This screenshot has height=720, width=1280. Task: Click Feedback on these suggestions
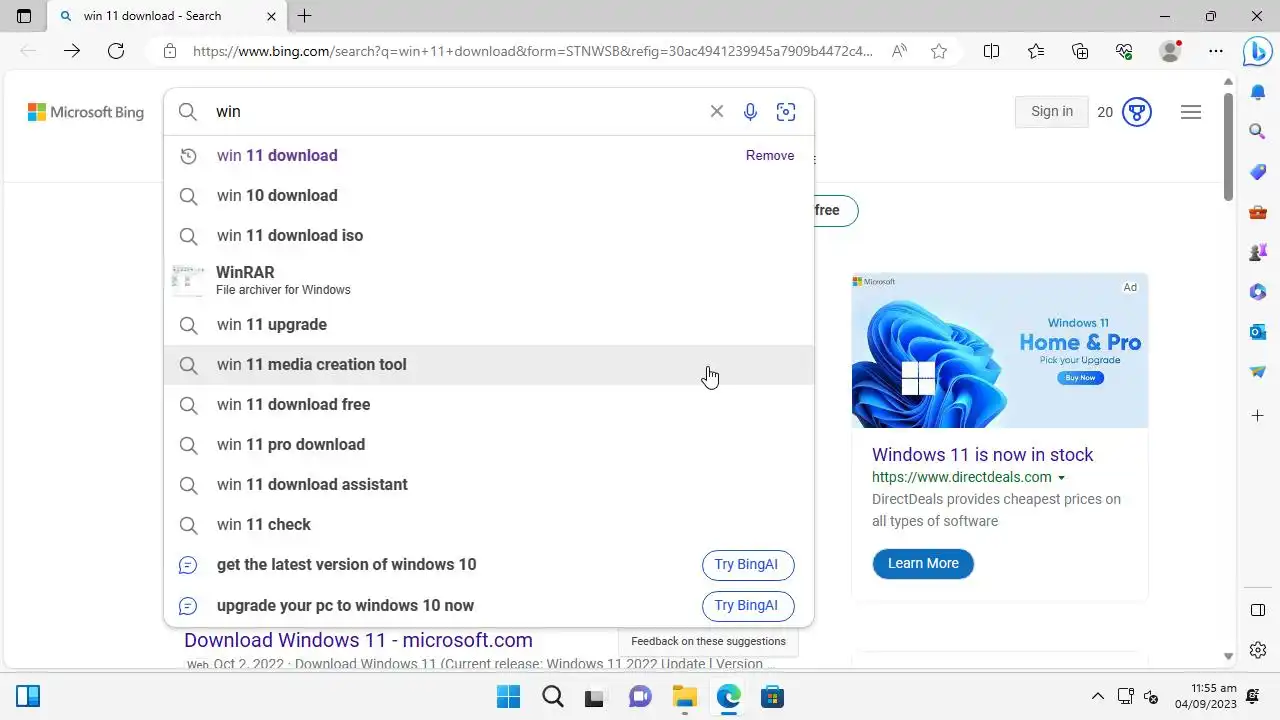(708, 641)
